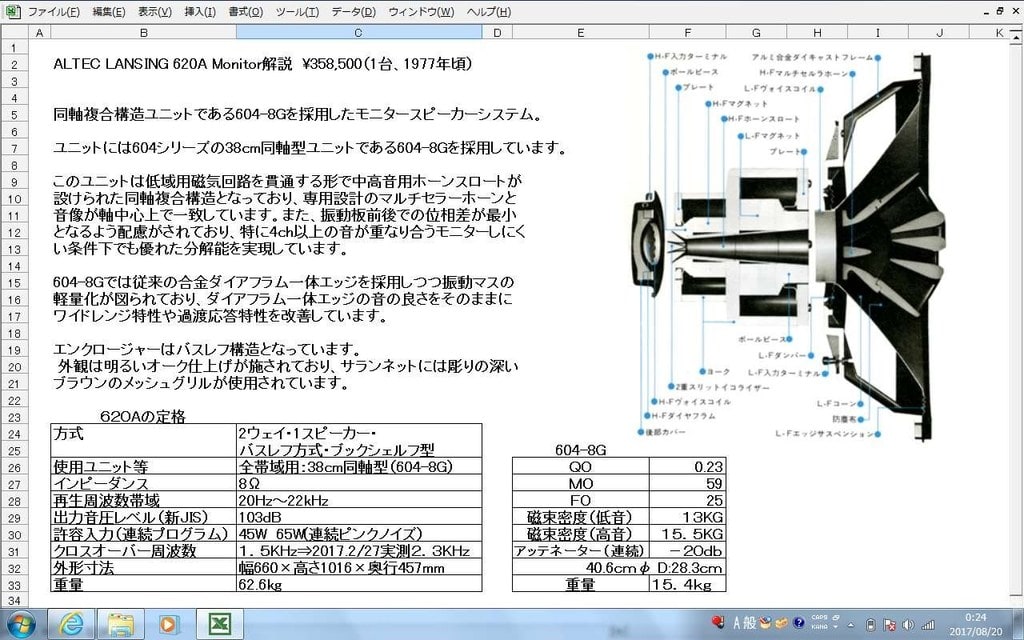The image size is (1024, 640).
Task: Click the 'QO' label cell
Action: pyautogui.click(x=581, y=467)
